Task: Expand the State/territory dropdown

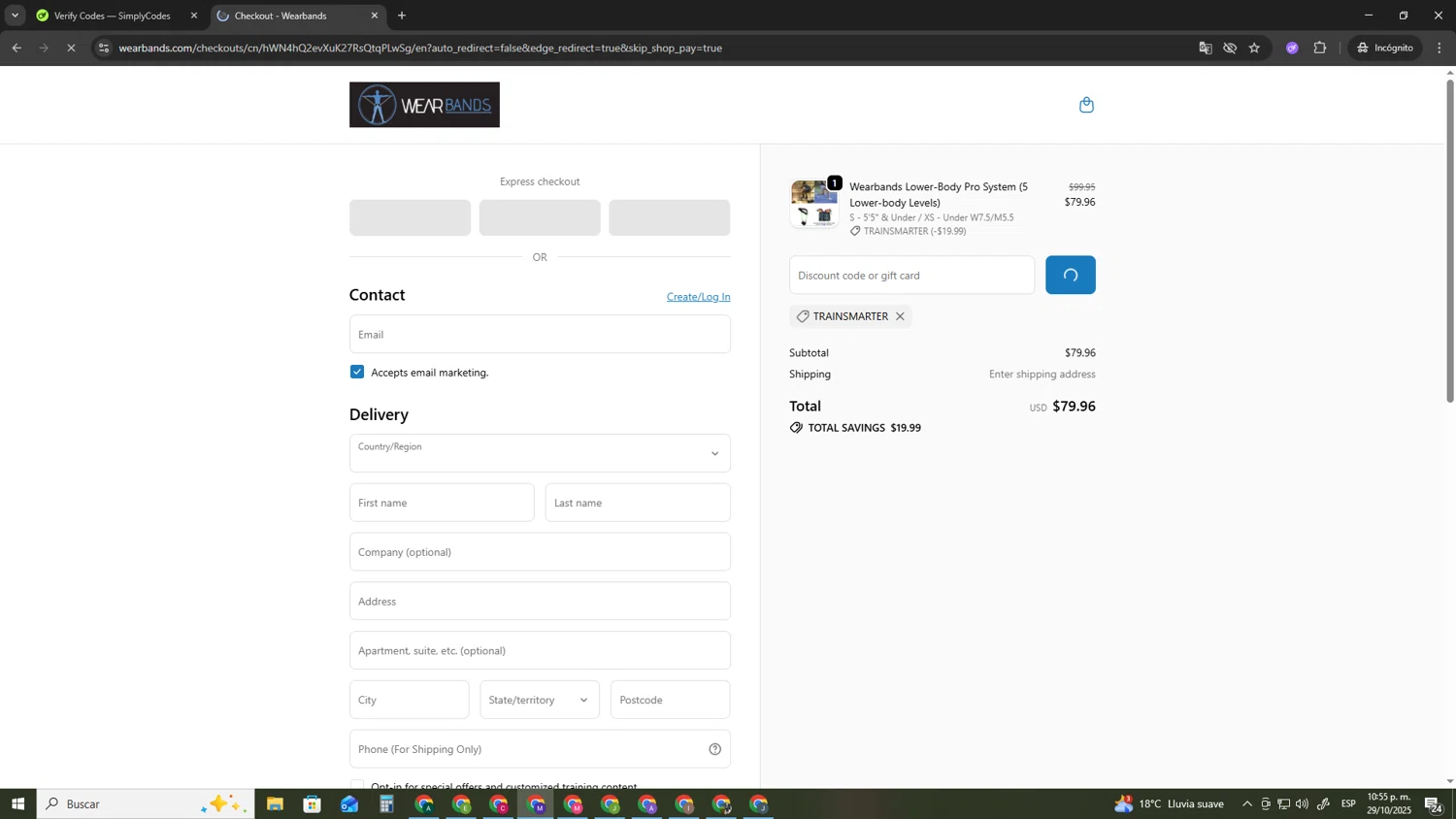Action: (540, 700)
